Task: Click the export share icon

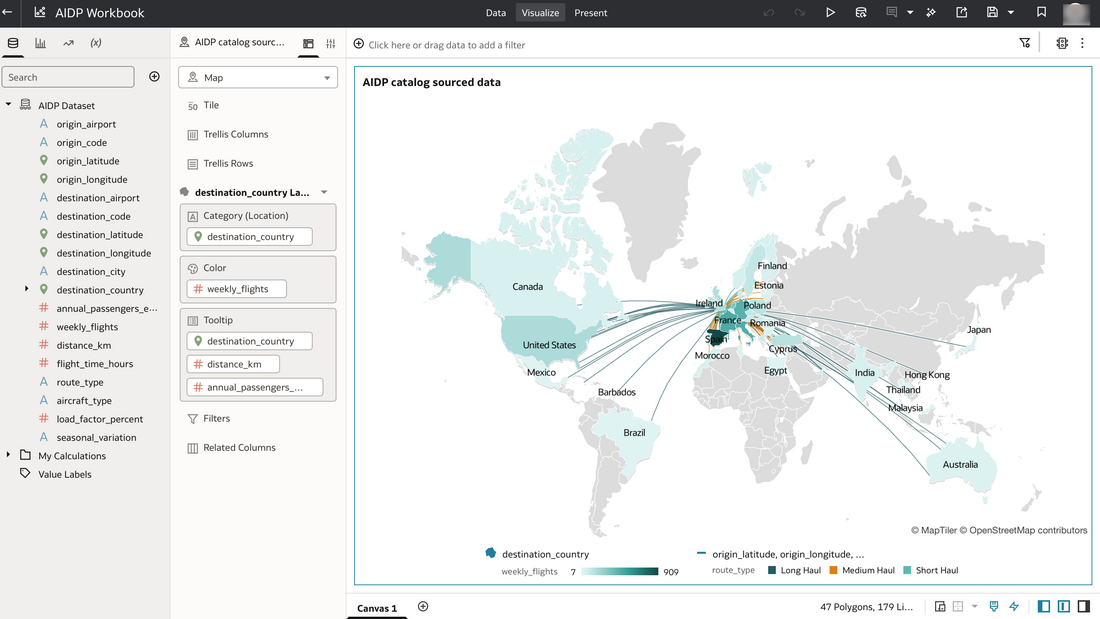Action: (962, 13)
